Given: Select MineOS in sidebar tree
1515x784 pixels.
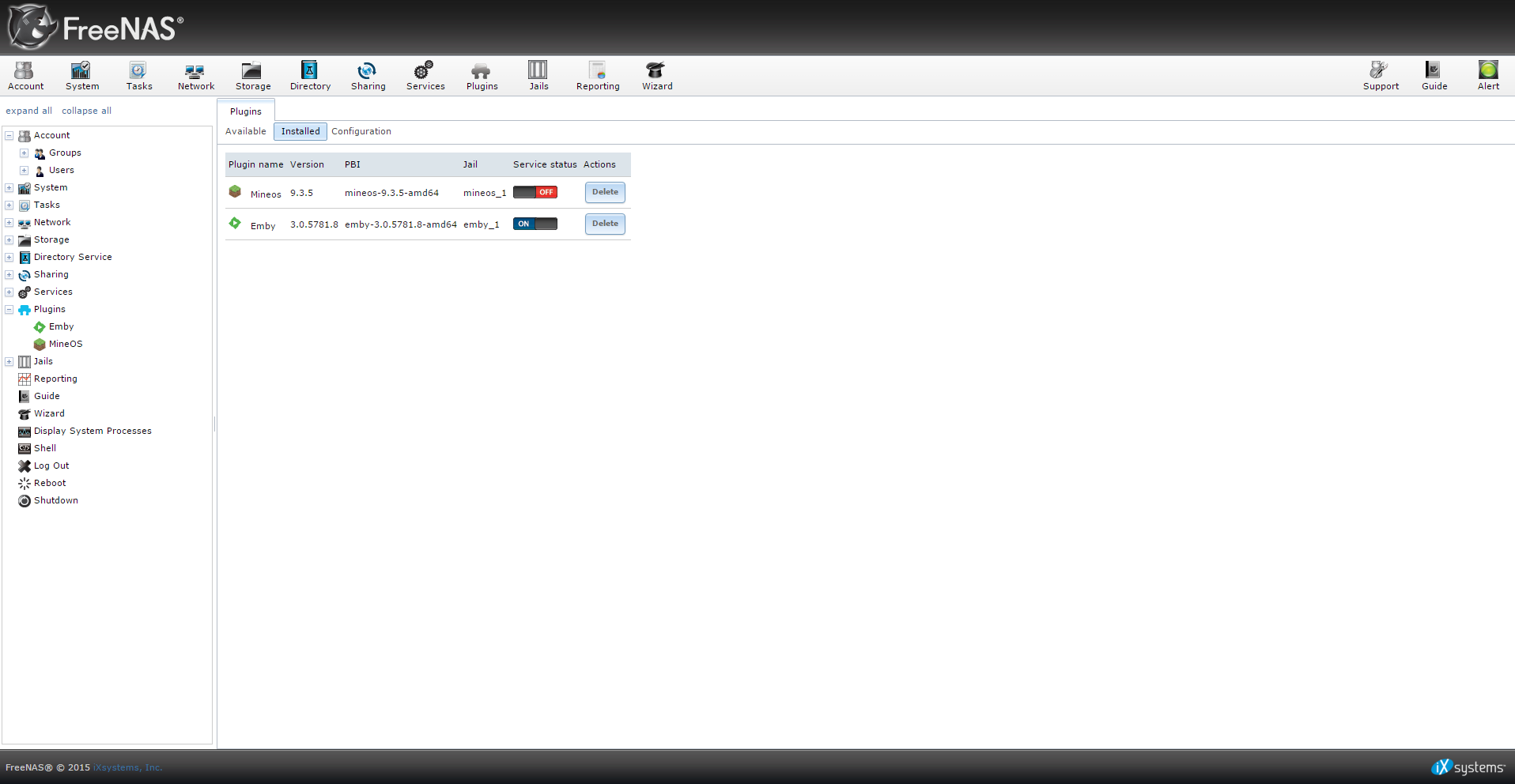Looking at the screenshot, I should coord(66,344).
